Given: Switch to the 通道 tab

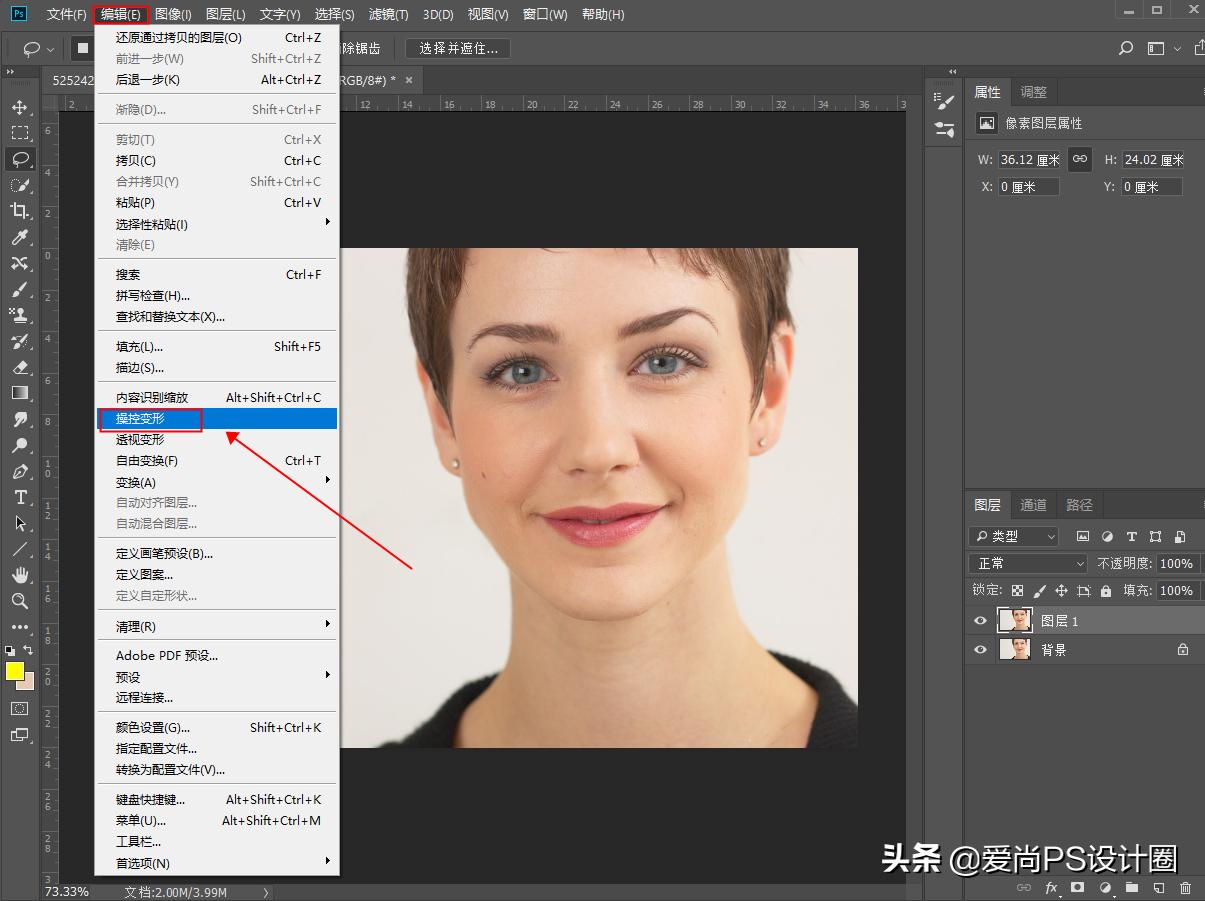Looking at the screenshot, I should click(1033, 505).
